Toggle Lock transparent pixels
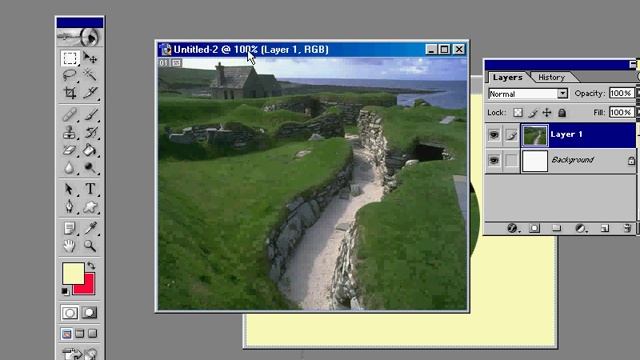 (x=518, y=113)
